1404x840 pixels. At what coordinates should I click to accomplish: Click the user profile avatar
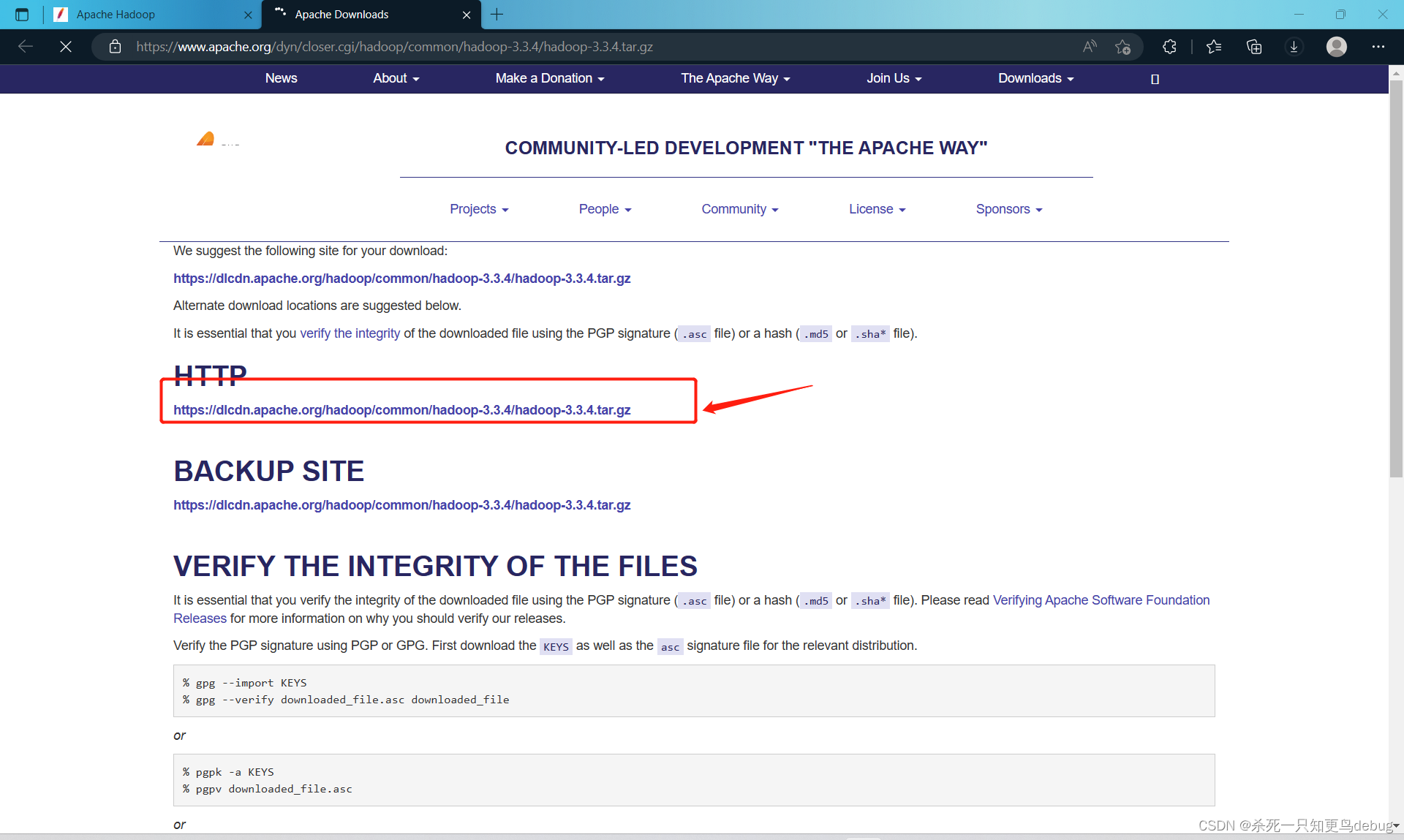1336,47
